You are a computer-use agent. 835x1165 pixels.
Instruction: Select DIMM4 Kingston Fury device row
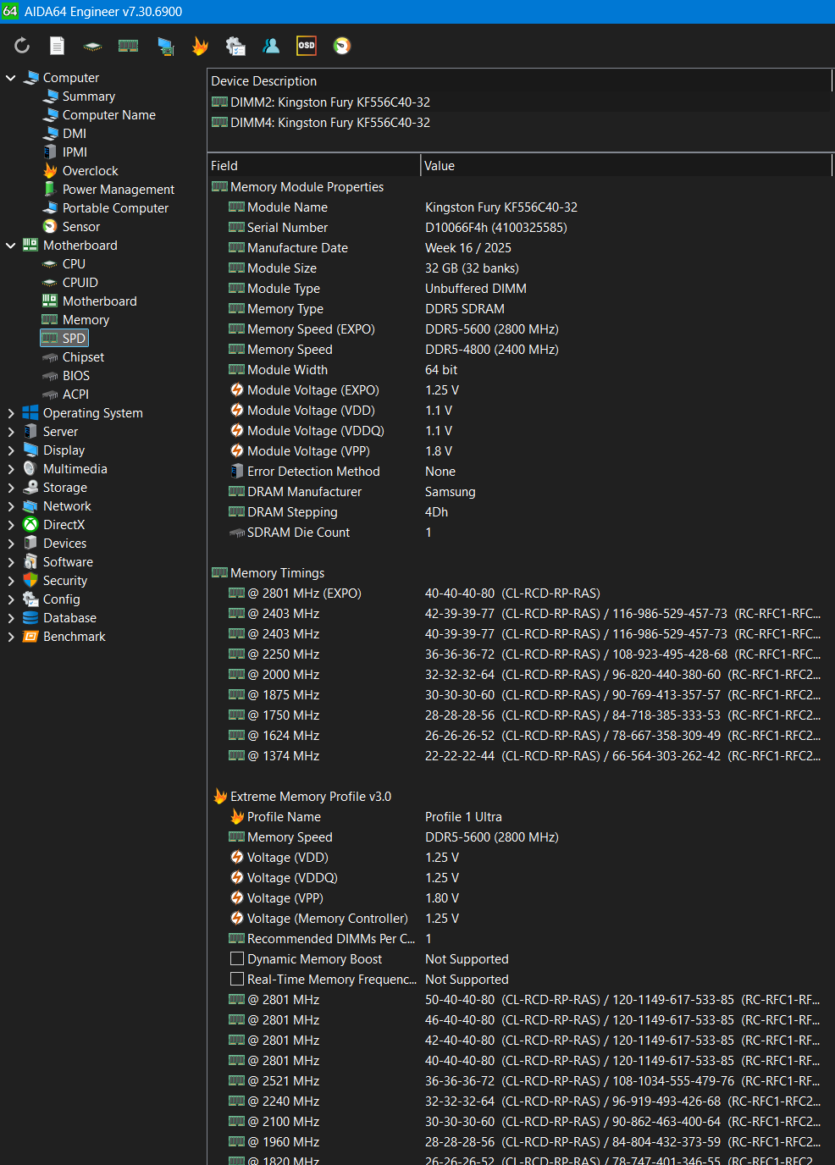point(519,123)
